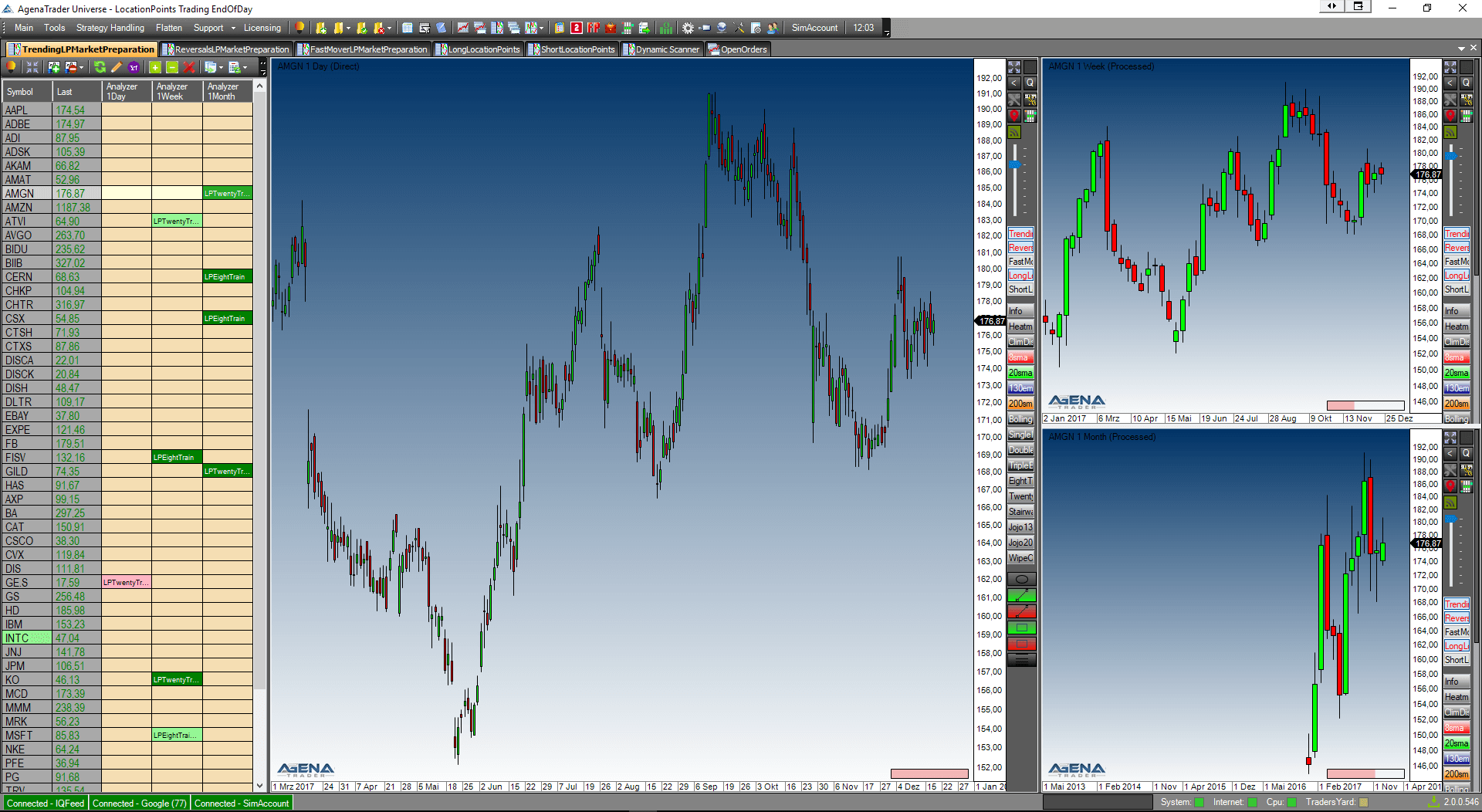
Task: Click the back arrow icon on daily chart panel
Action: click(x=1014, y=83)
